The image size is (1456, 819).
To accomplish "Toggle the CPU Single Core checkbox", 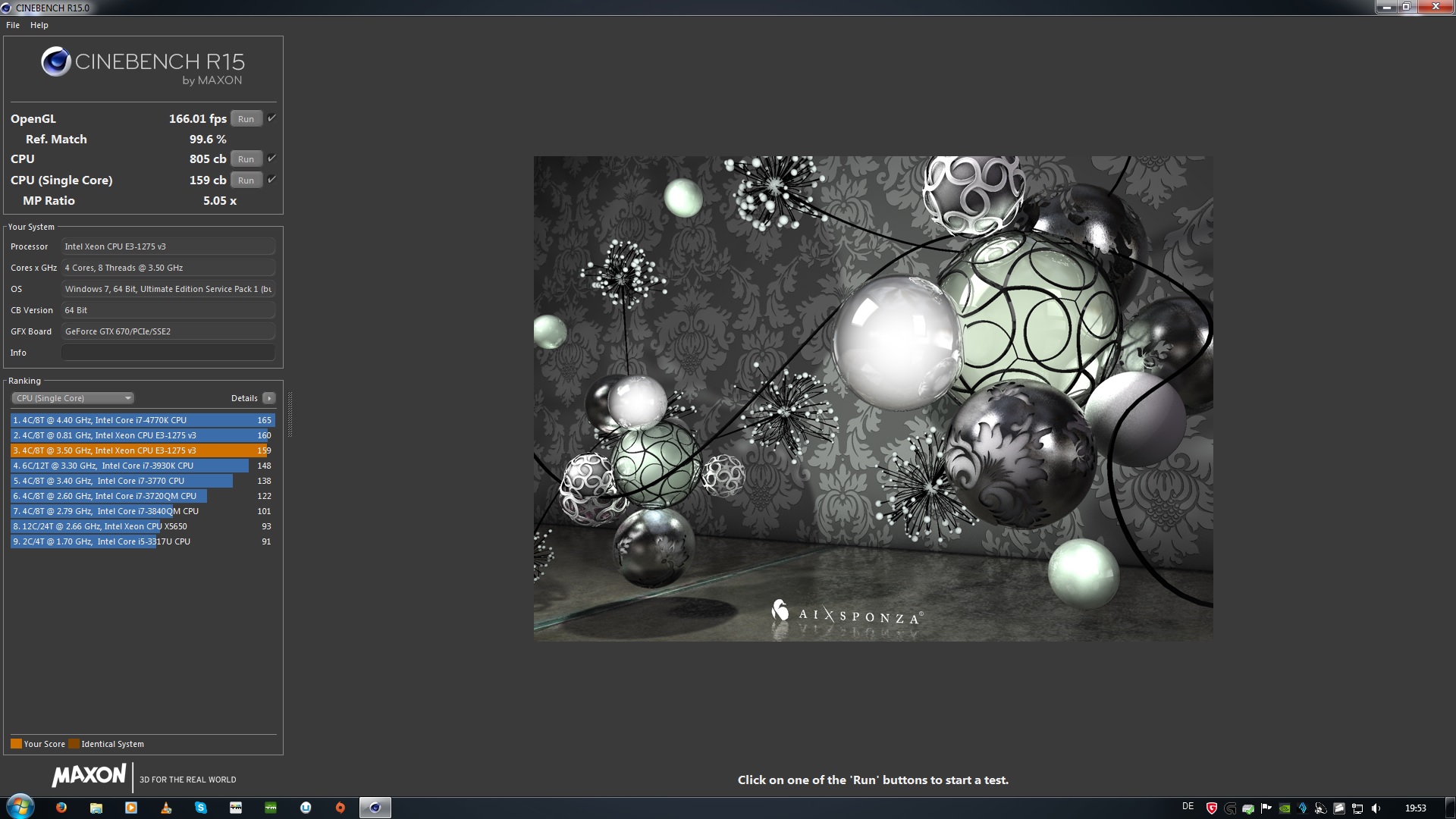I will [271, 180].
